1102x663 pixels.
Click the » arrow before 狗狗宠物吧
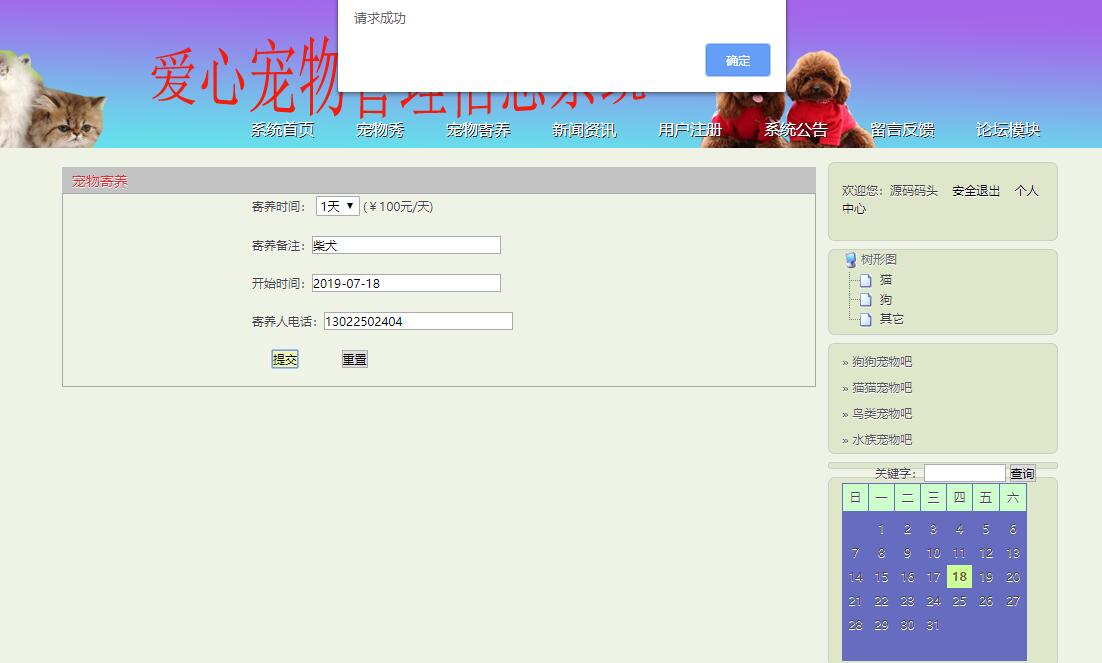click(x=845, y=361)
